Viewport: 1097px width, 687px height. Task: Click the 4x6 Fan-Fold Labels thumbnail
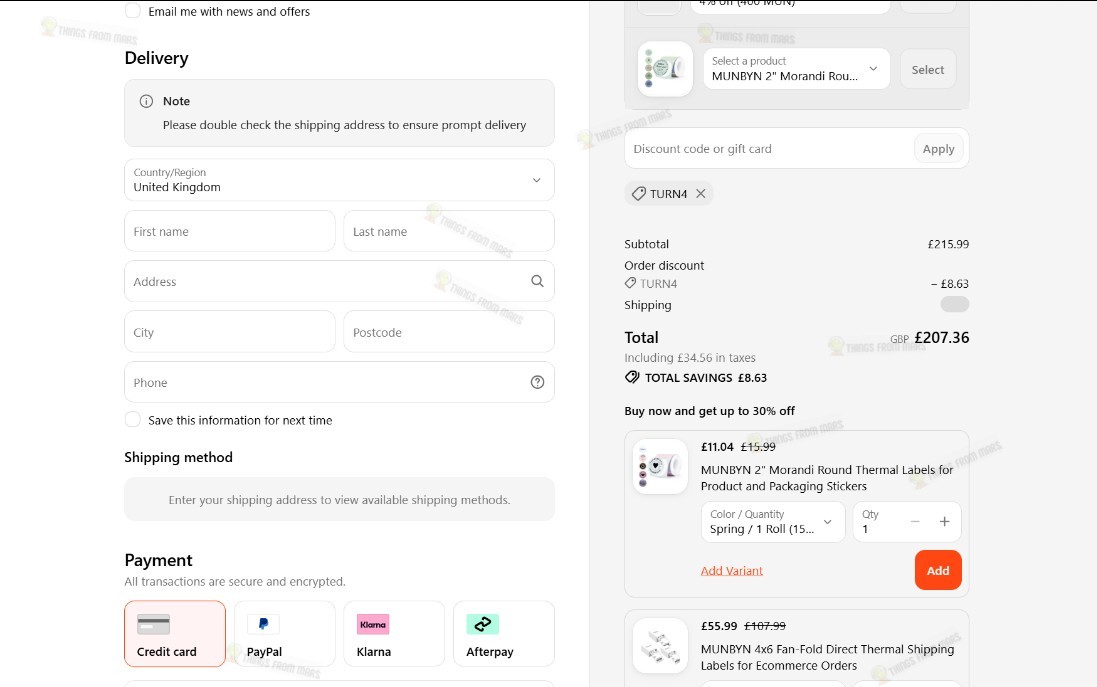660,646
